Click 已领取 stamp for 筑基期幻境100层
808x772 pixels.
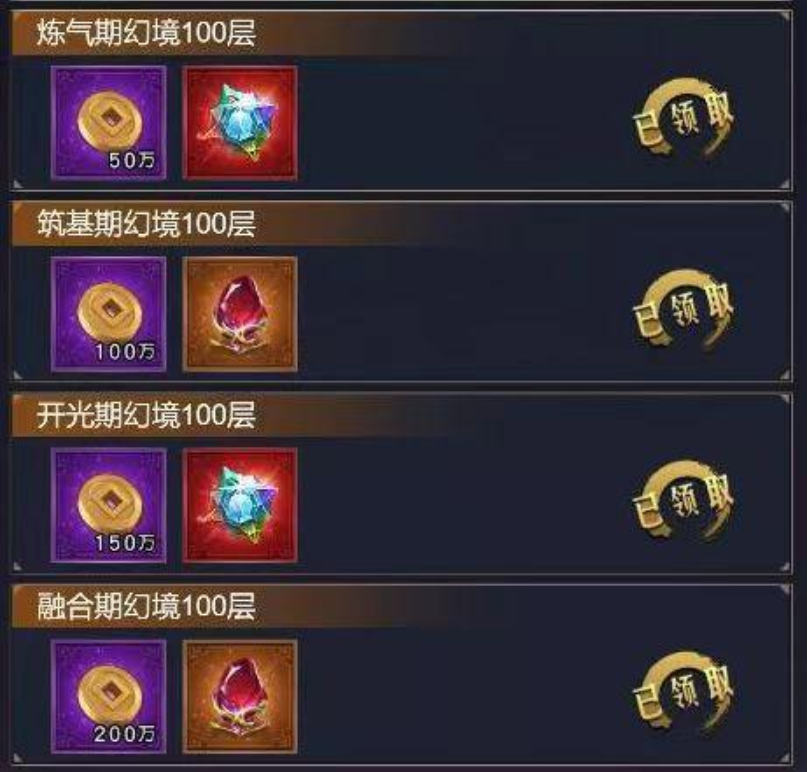click(683, 309)
